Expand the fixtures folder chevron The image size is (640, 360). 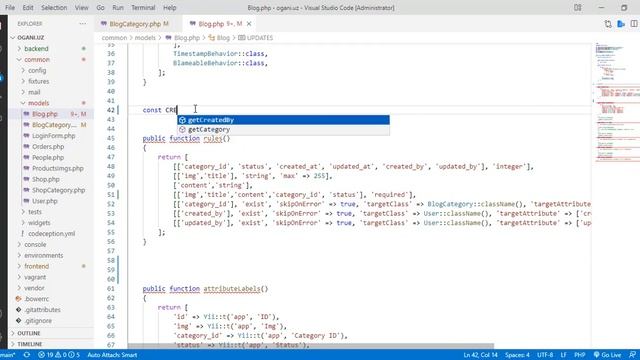pyautogui.click(x=23, y=81)
